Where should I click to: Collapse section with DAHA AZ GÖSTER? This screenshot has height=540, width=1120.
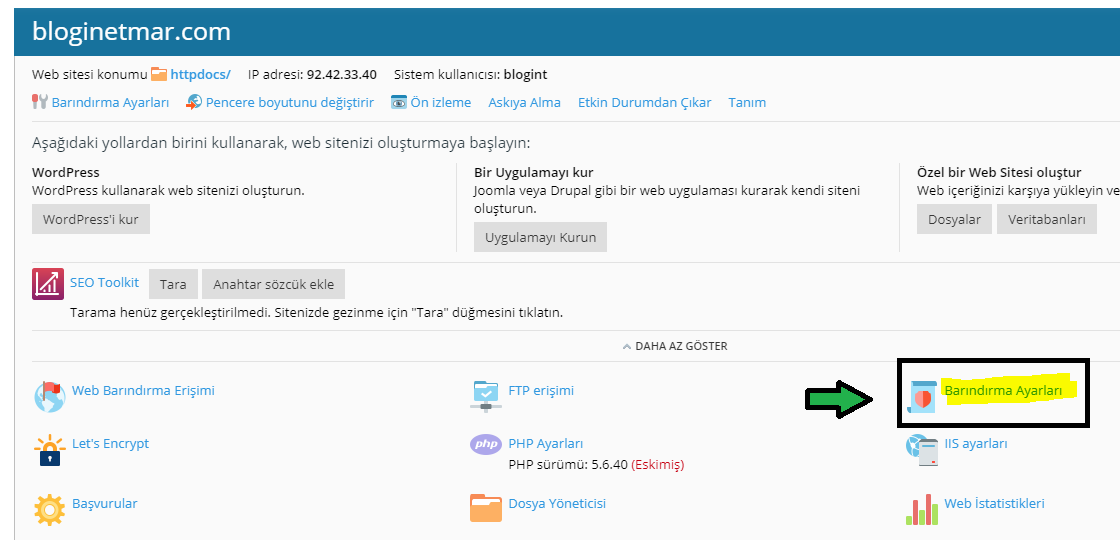(x=675, y=346)
